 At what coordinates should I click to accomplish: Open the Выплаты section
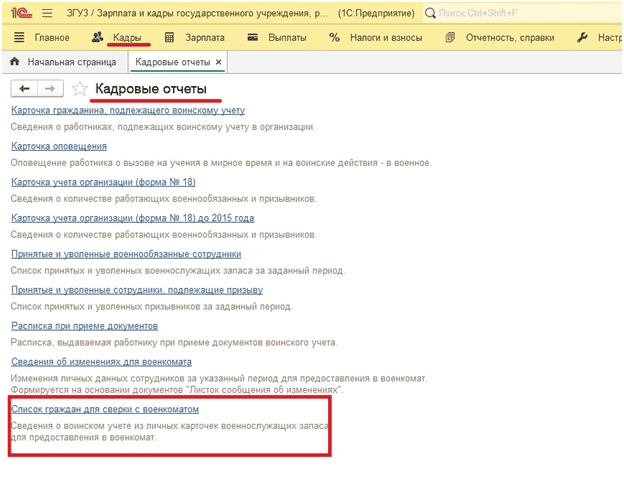[287, 38]
